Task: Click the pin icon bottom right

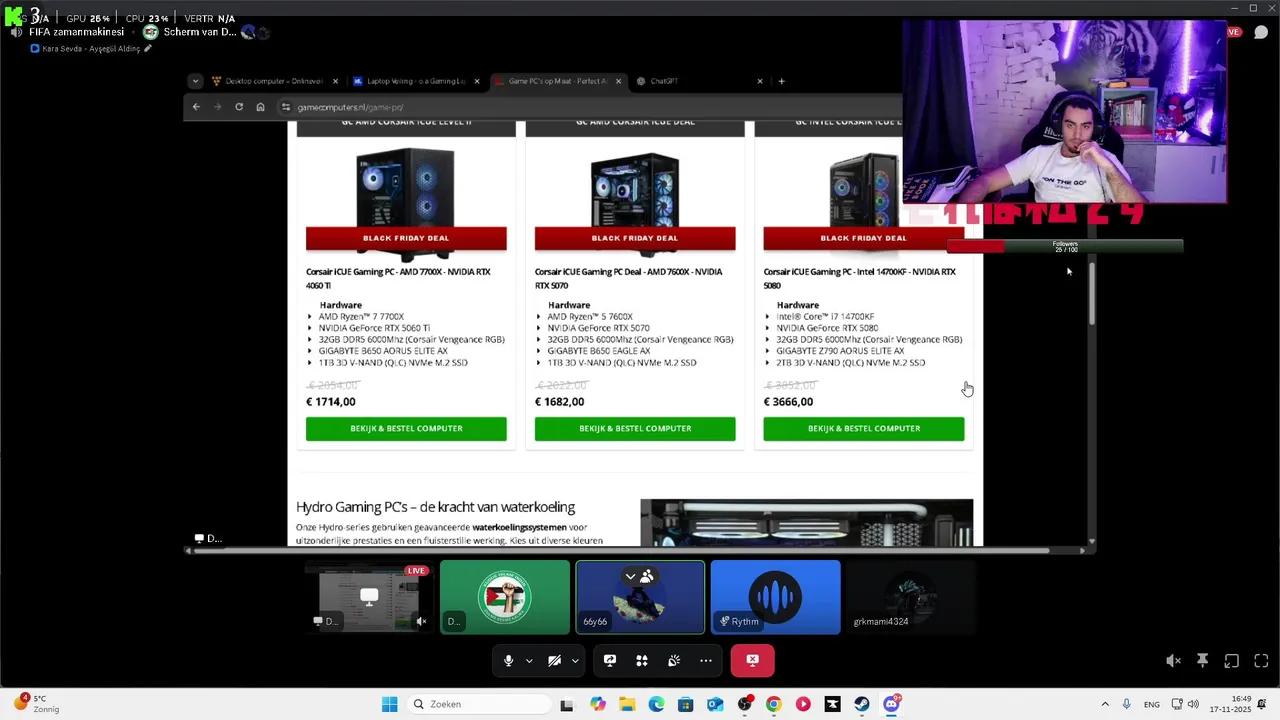Action: tap(1202, 660)
